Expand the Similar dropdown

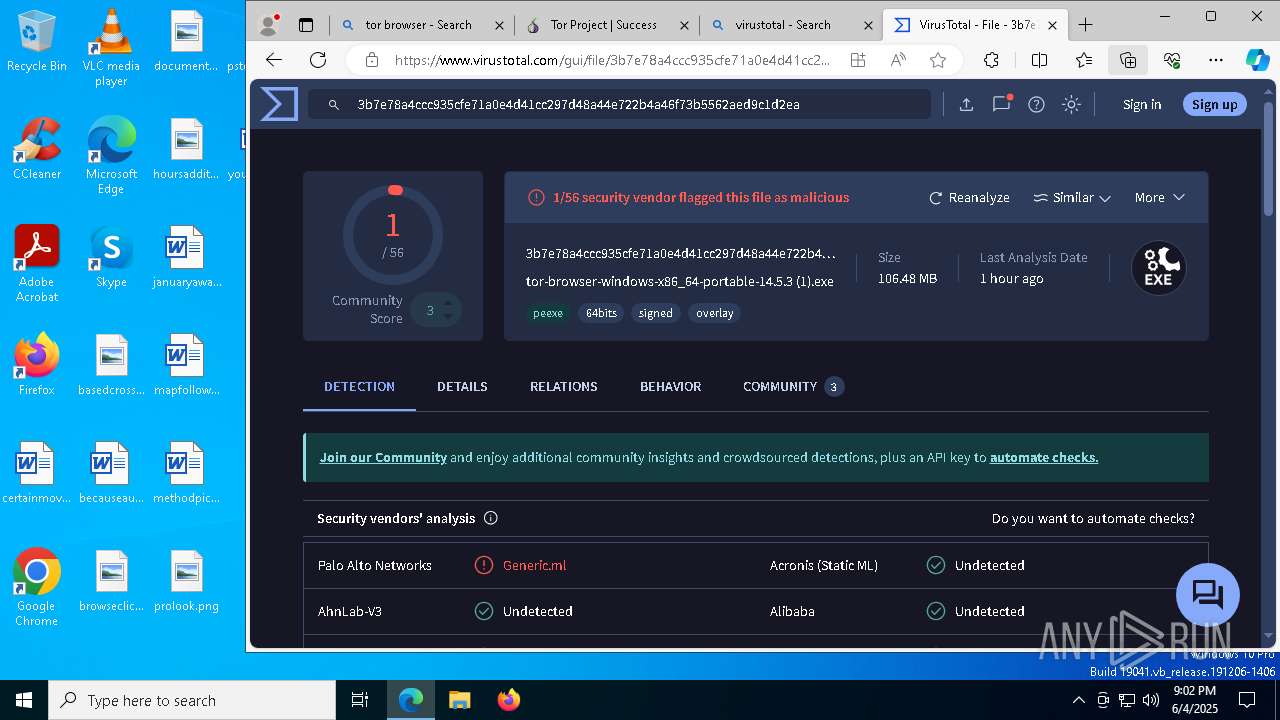coord(1072,198)
